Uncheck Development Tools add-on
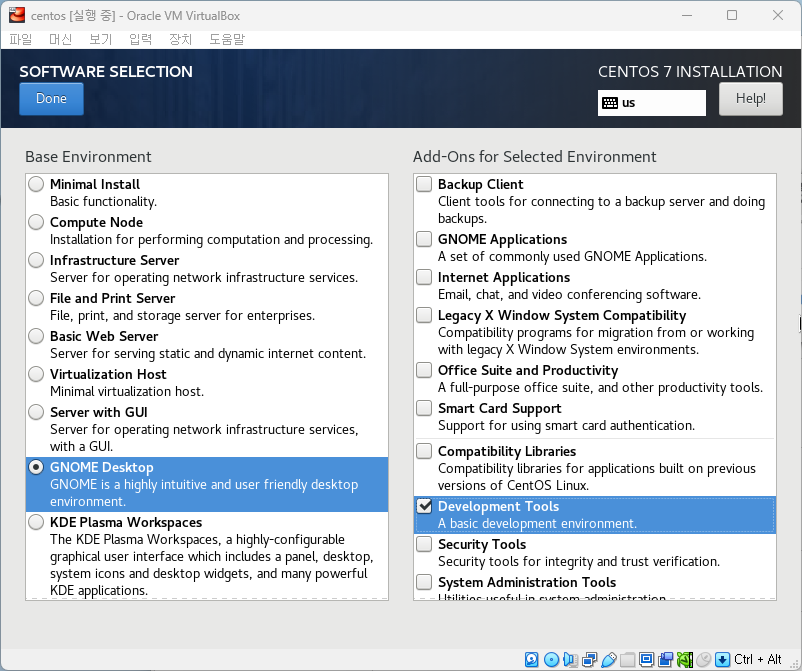 pos(424,506)
